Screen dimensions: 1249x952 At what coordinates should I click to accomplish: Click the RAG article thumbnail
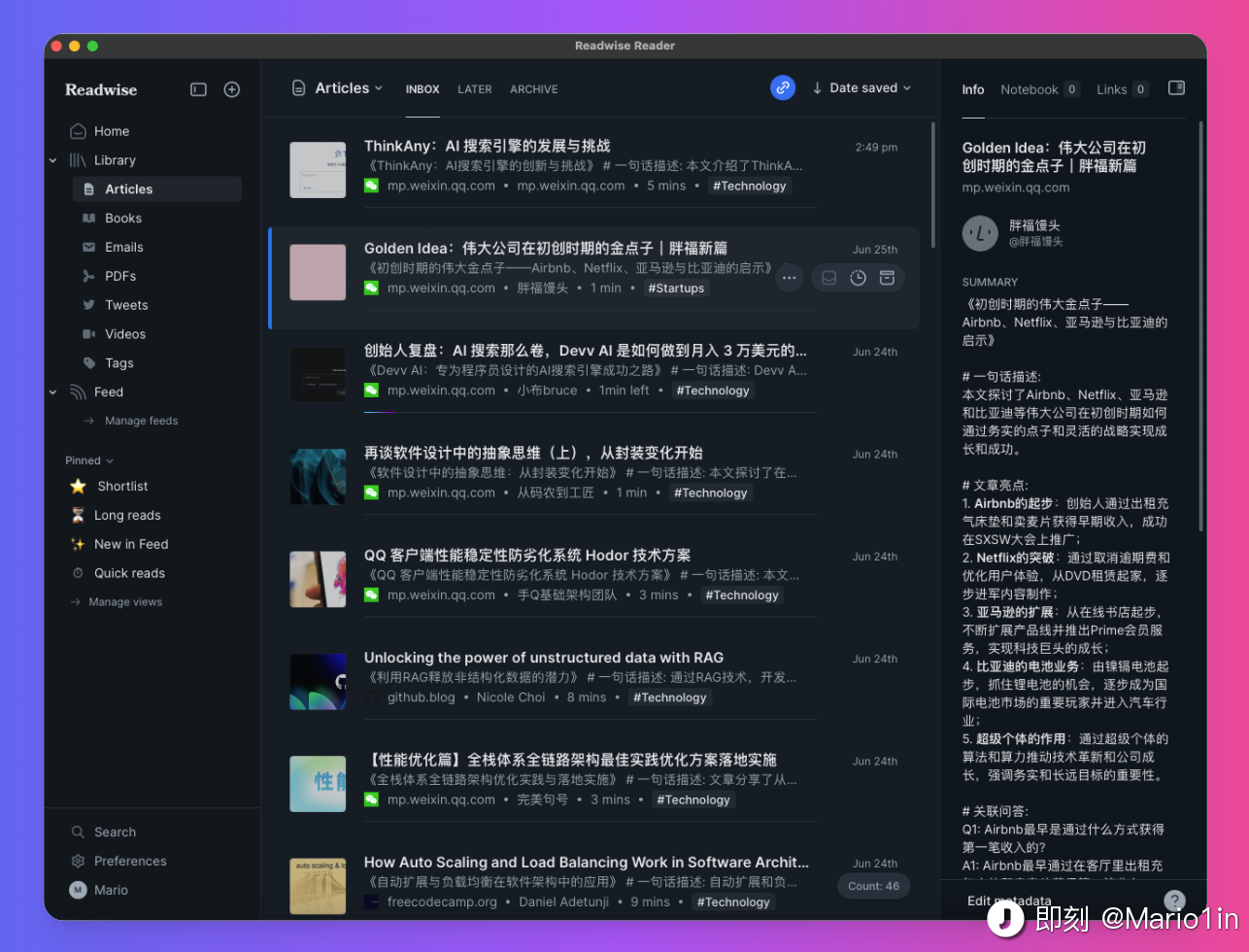[x=318, y=682]
